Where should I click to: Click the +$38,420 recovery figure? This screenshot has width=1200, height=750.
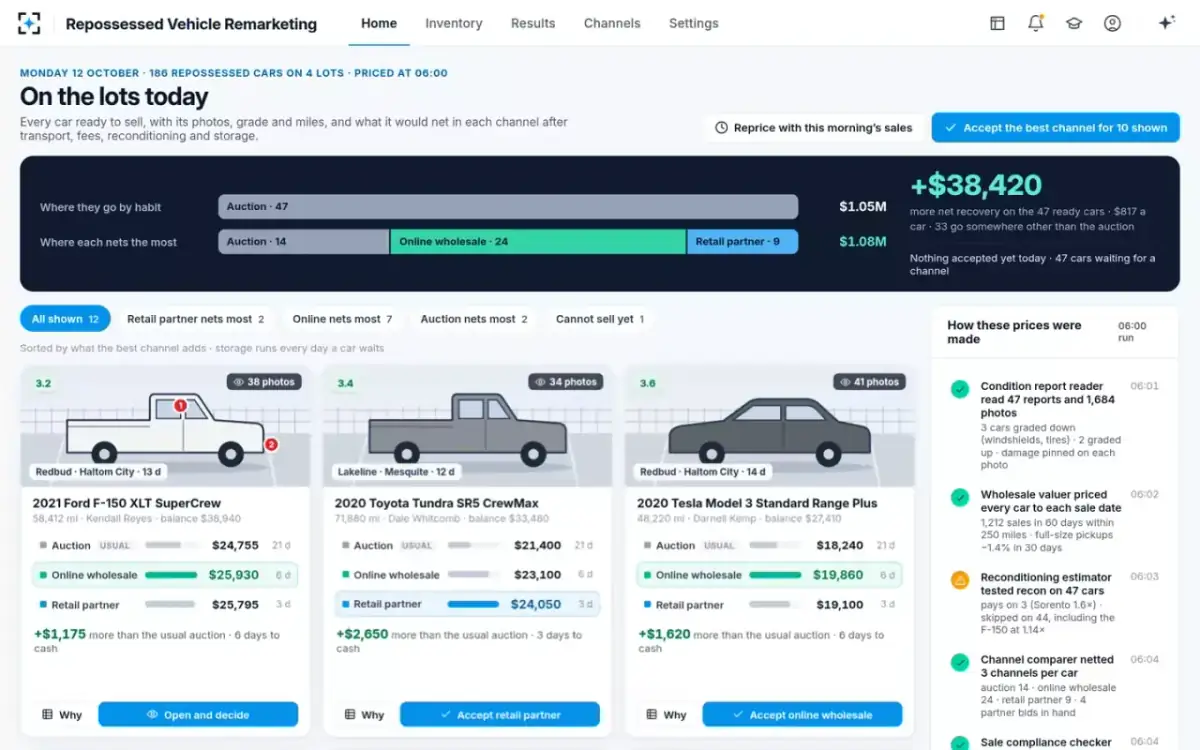[976, 185]
